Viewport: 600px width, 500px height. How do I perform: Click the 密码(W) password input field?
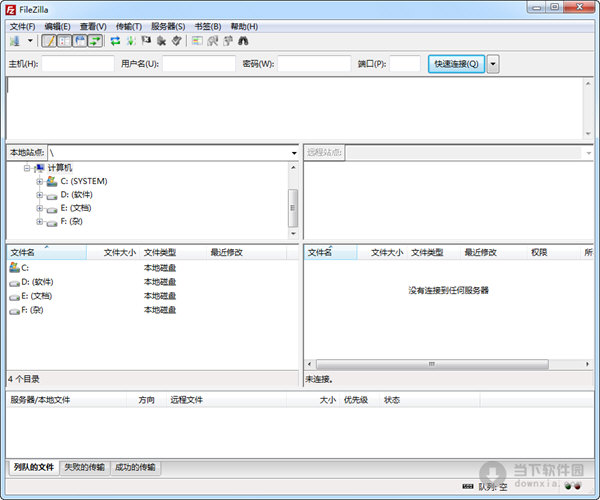(314, 64)
